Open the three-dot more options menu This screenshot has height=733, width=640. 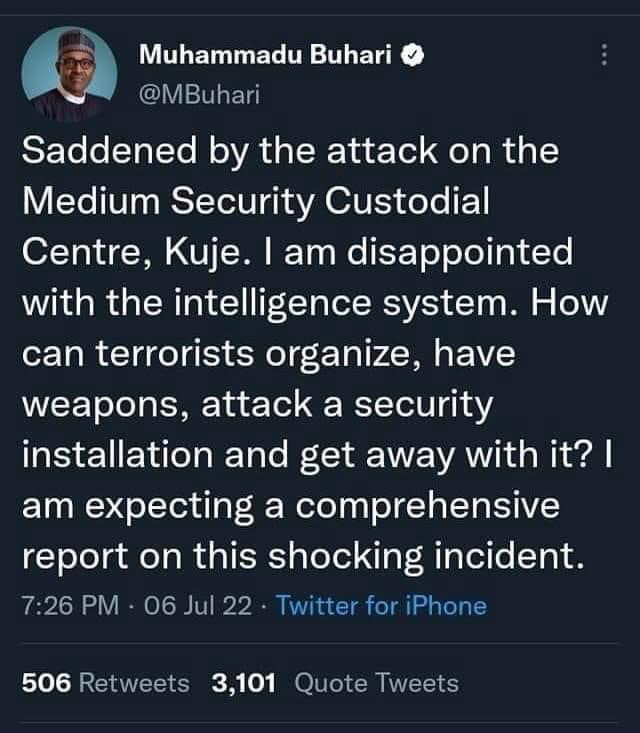[603, 57]
